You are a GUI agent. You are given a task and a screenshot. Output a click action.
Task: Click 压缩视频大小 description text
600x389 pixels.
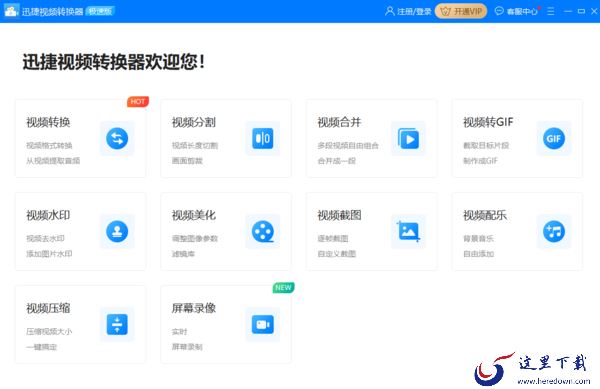coord(49,331)
